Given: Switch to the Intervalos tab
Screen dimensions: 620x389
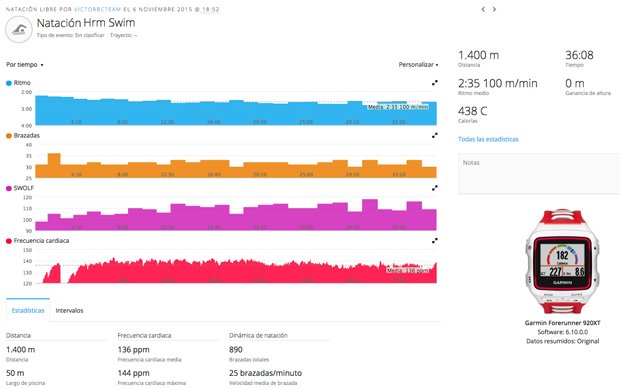Looking at the screenshot, I should coord(69,310).
